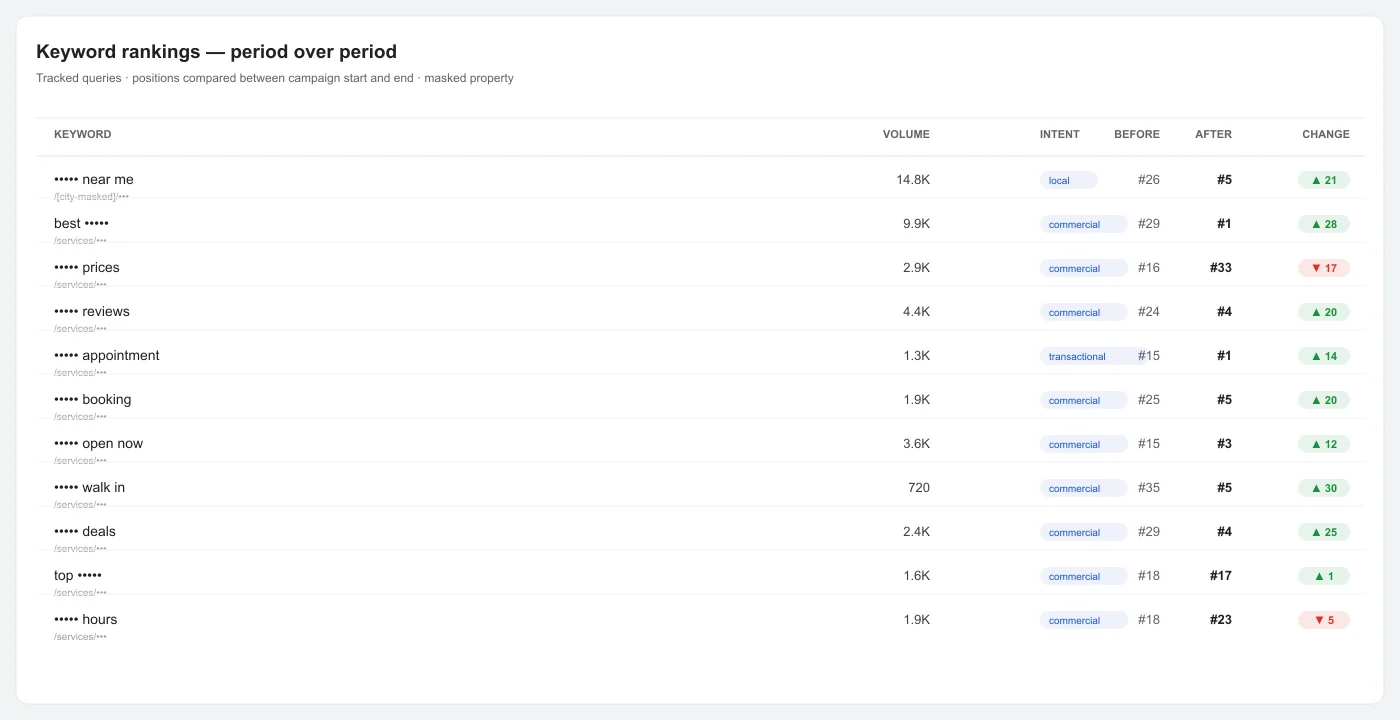The width and height of the screenshot is (1400, 720).
Task: Click the ▲ 1 change badge
Action: tap(1324, 576)
